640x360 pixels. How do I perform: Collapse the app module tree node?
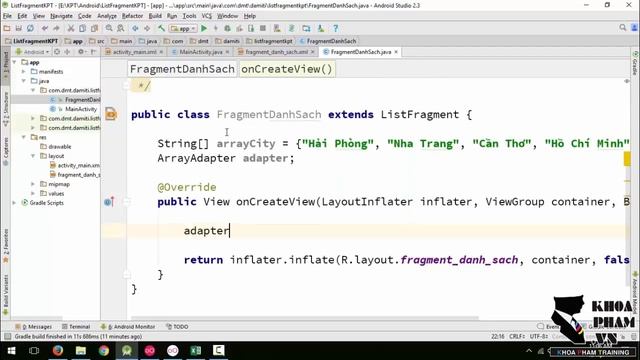[x=15, y=62]
